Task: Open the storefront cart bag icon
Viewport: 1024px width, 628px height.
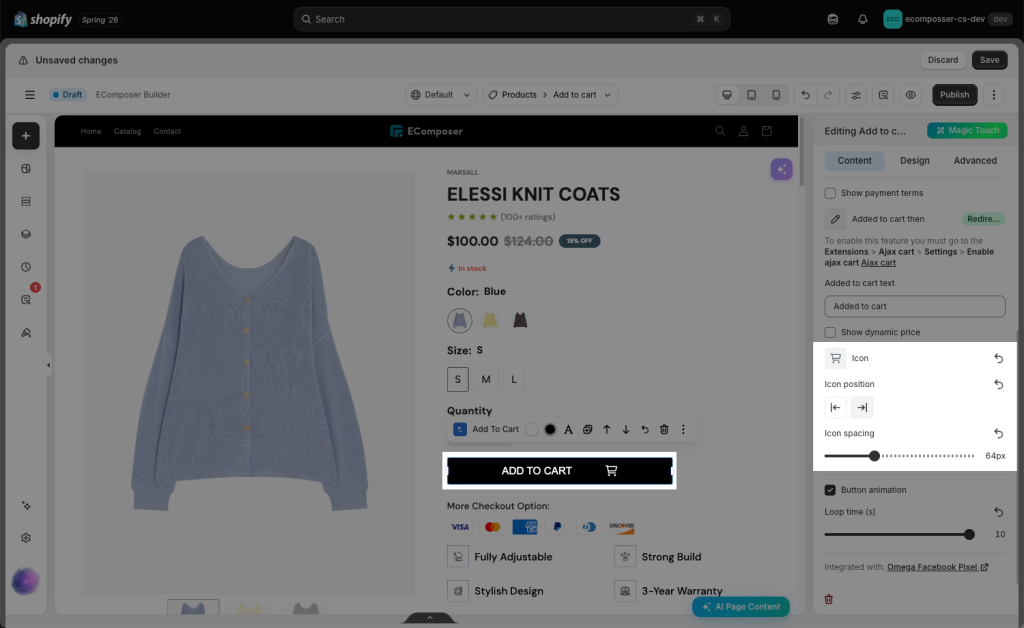Action: [767, 131]
